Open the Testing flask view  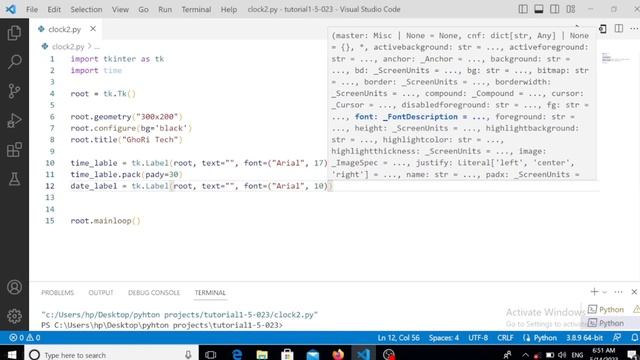click(14, 179)
